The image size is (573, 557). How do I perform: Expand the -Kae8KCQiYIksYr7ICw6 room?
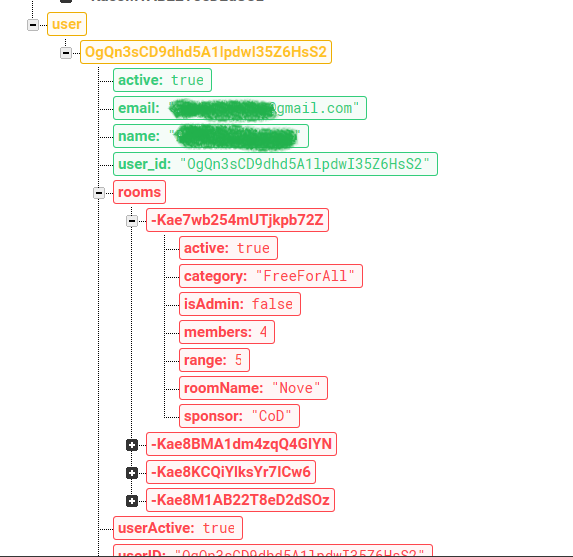(132, 473)
